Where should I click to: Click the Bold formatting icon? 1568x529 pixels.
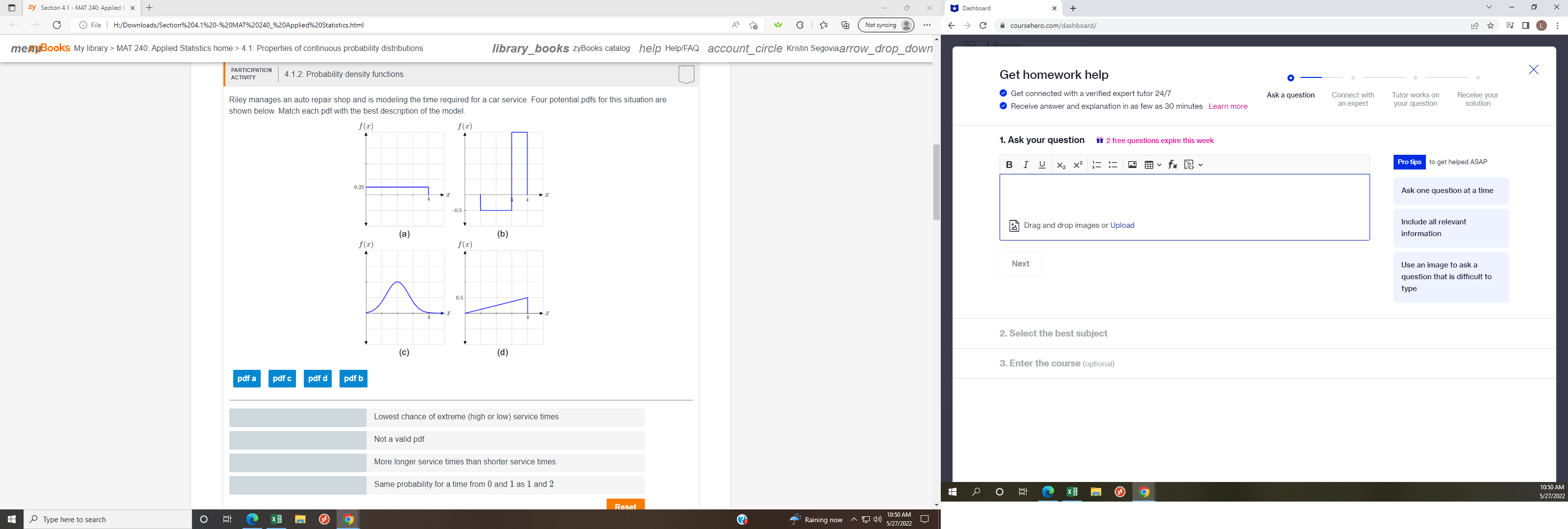pos(1010,165)
